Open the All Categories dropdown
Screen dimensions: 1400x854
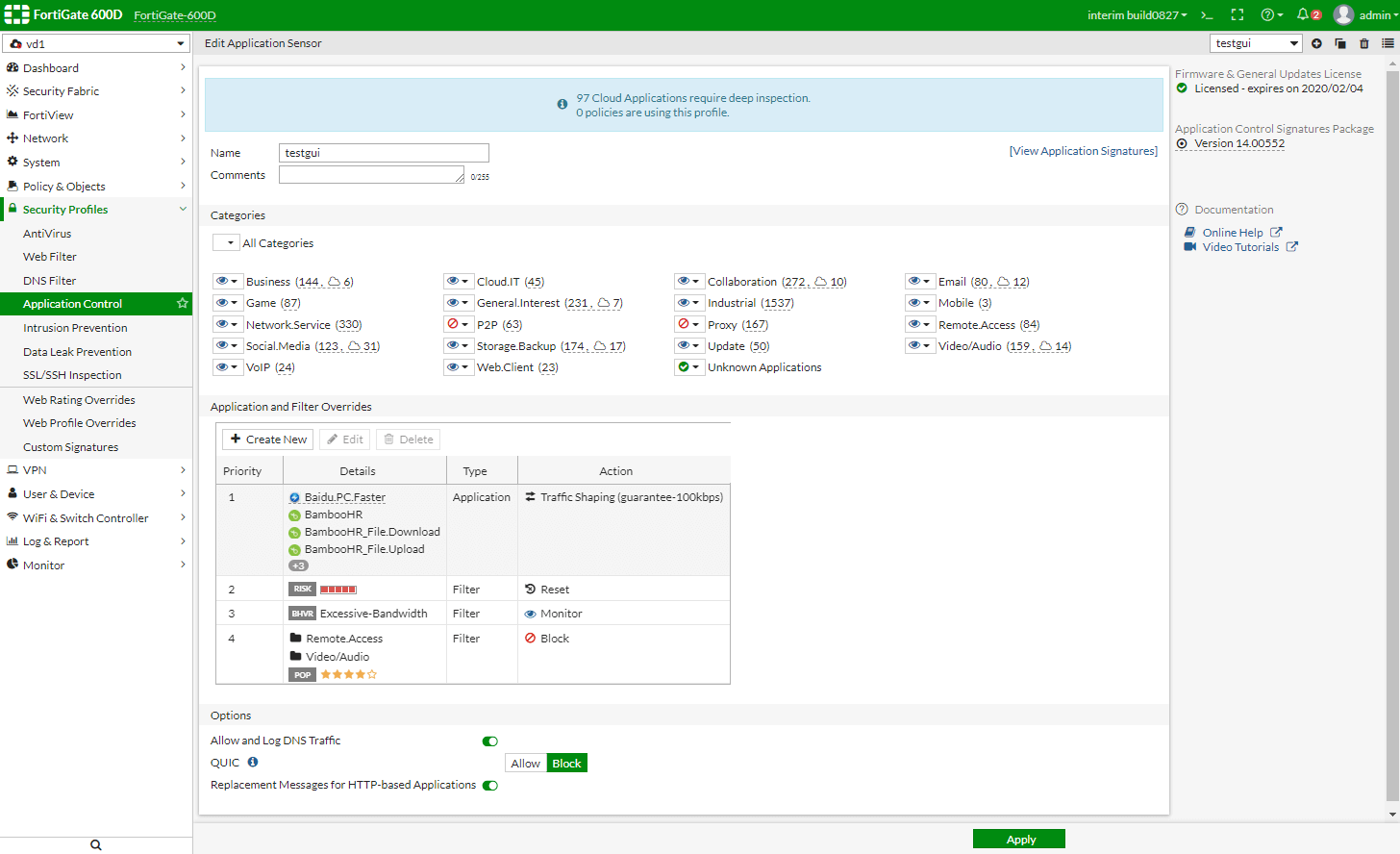(x=227, y=242)
